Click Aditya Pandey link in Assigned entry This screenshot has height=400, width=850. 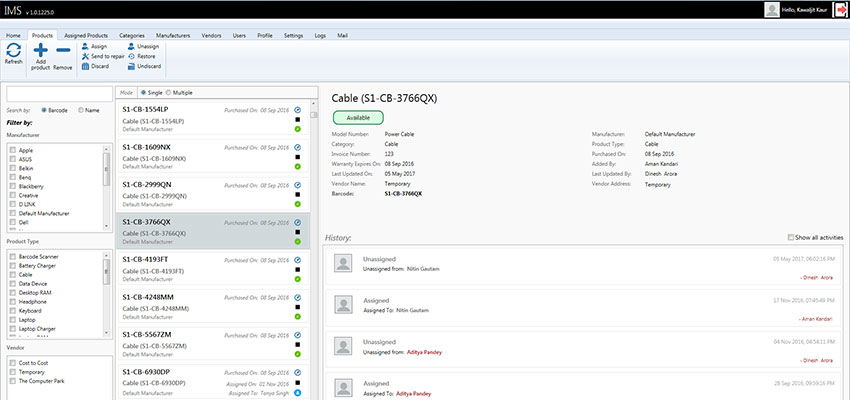click(414, 393)
